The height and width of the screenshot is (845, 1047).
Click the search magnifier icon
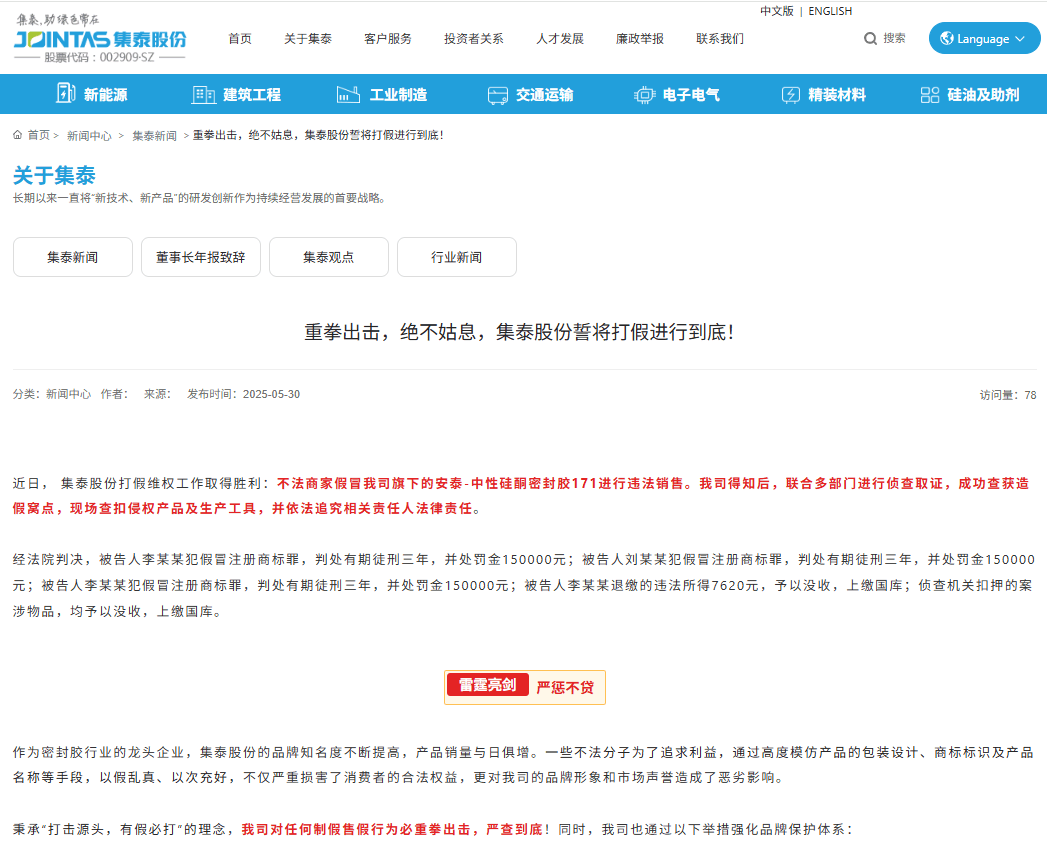click(x=870, y=38)
